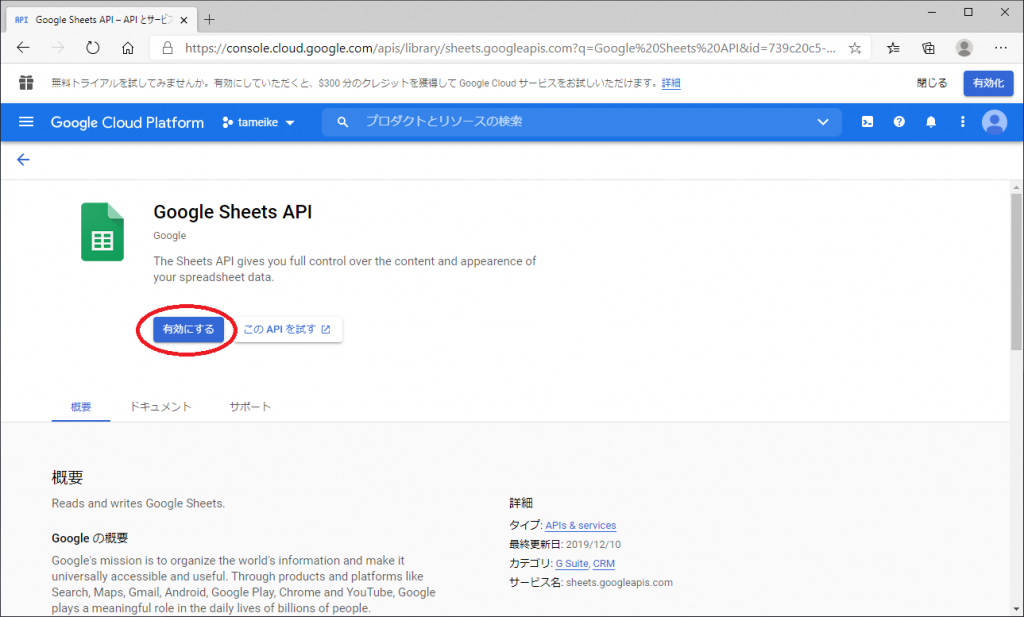Open the hamburger navigation menu
The image size is (1024, 617).
(x=26, y=122)
